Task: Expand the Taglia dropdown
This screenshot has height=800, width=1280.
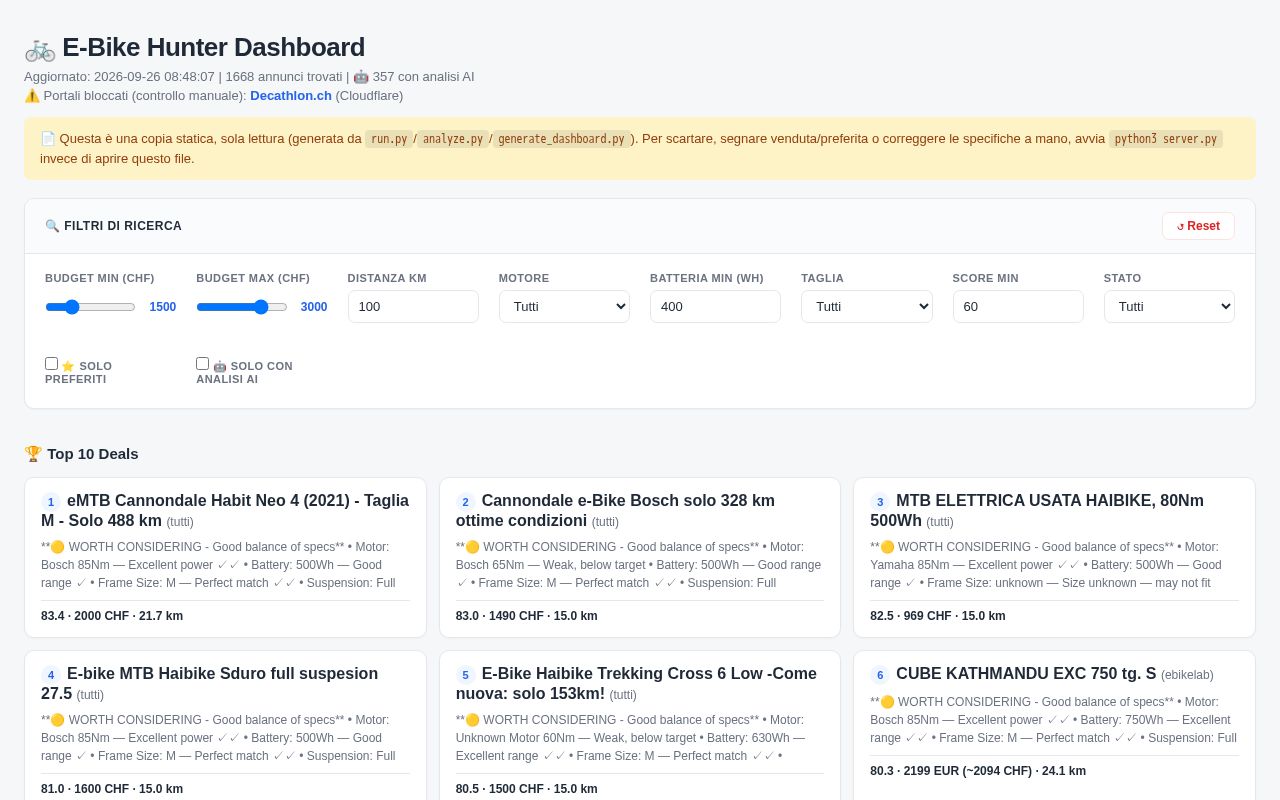Action: click(x=866, y=306)
